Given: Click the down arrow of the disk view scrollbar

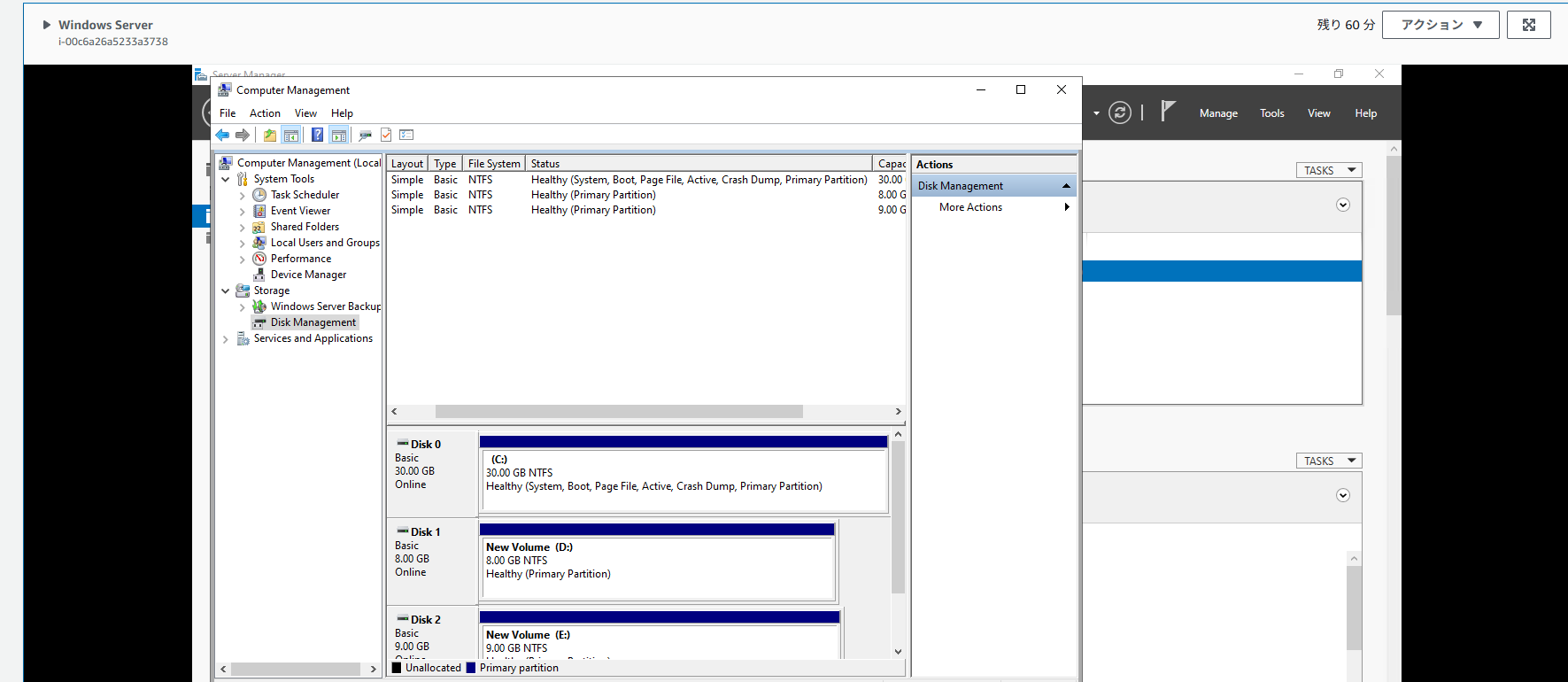Looking at the screenshot, I should 898,651.
